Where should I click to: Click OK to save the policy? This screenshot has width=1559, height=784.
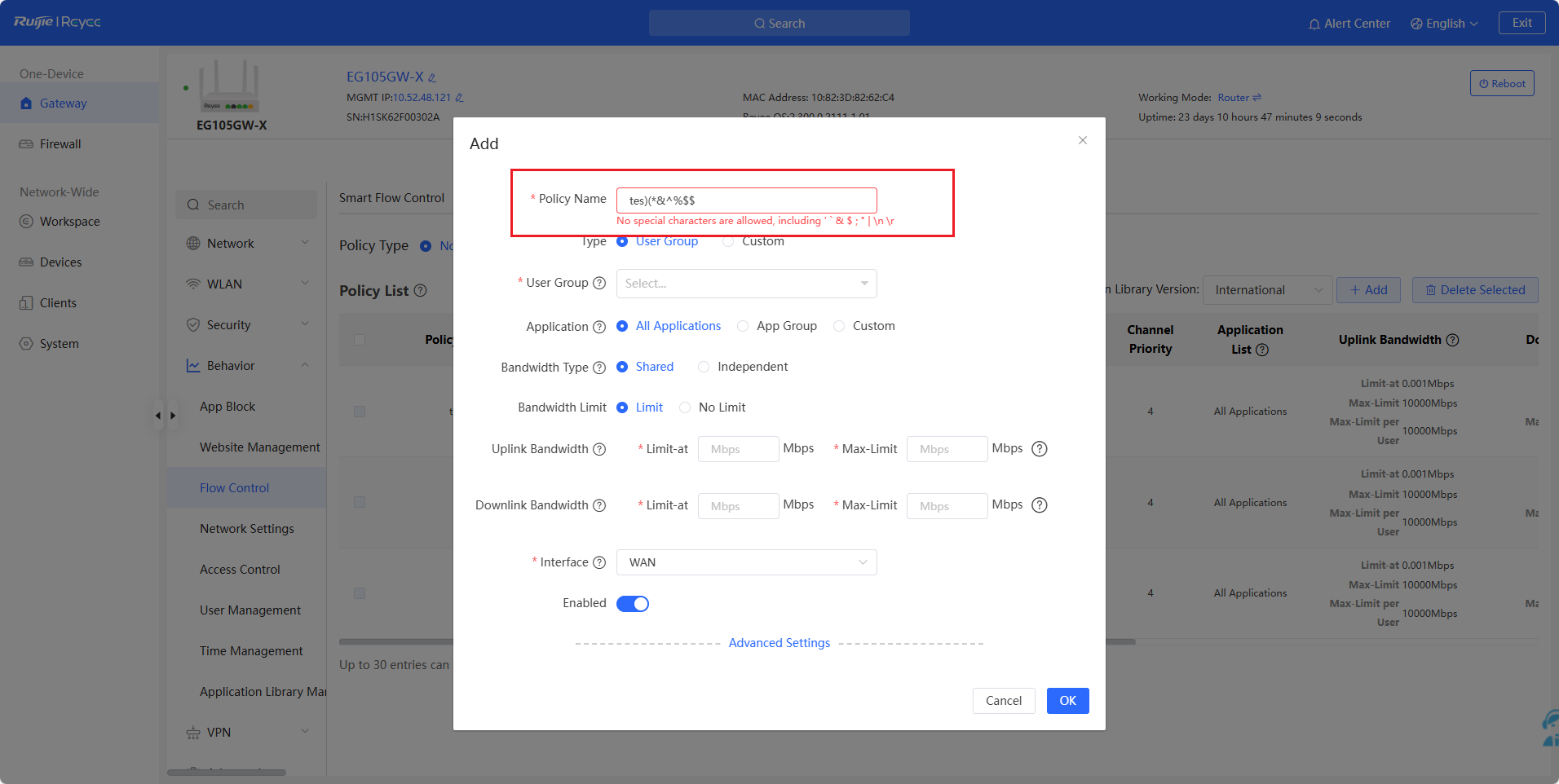(1067, 701)
